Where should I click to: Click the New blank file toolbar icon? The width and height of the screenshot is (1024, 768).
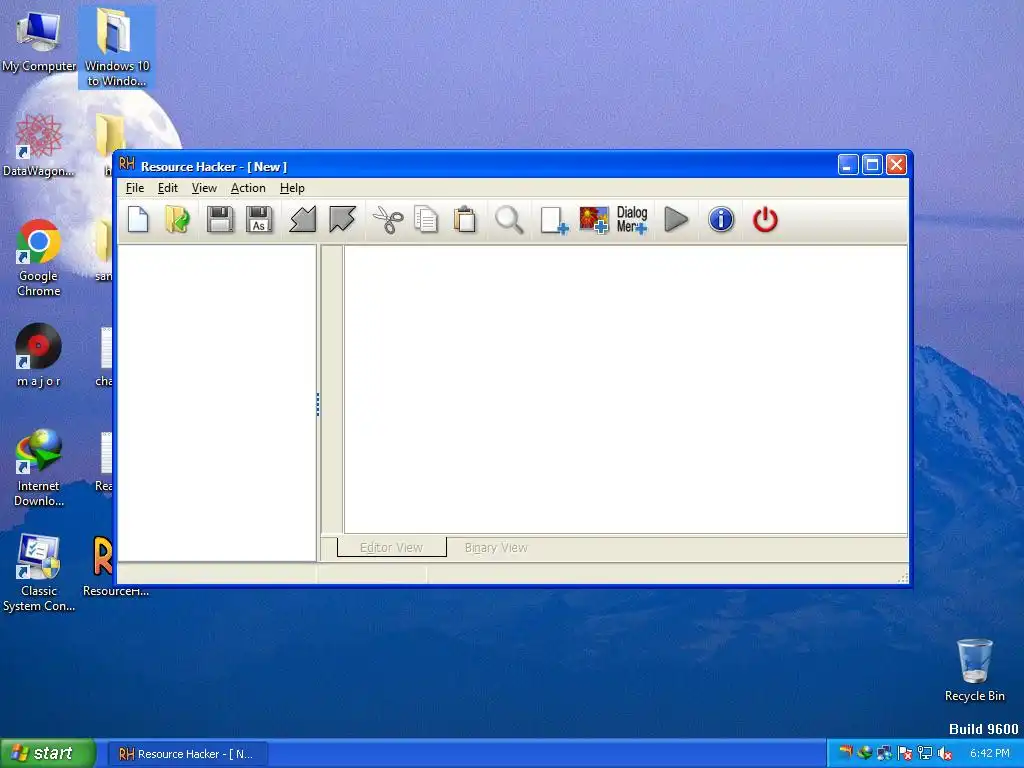click(x=138, y=219)
